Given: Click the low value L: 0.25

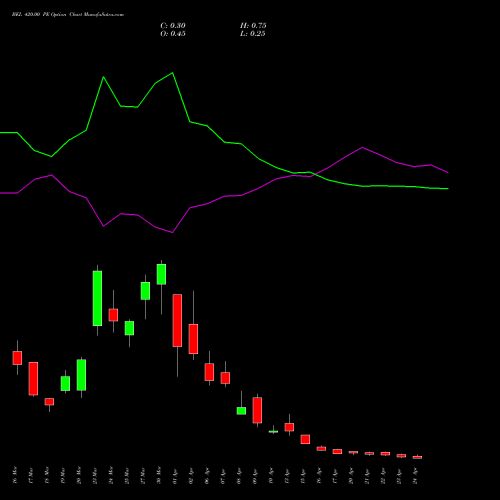Looking at the screenshot, I should pyautogui.click(x=253, y=34).
